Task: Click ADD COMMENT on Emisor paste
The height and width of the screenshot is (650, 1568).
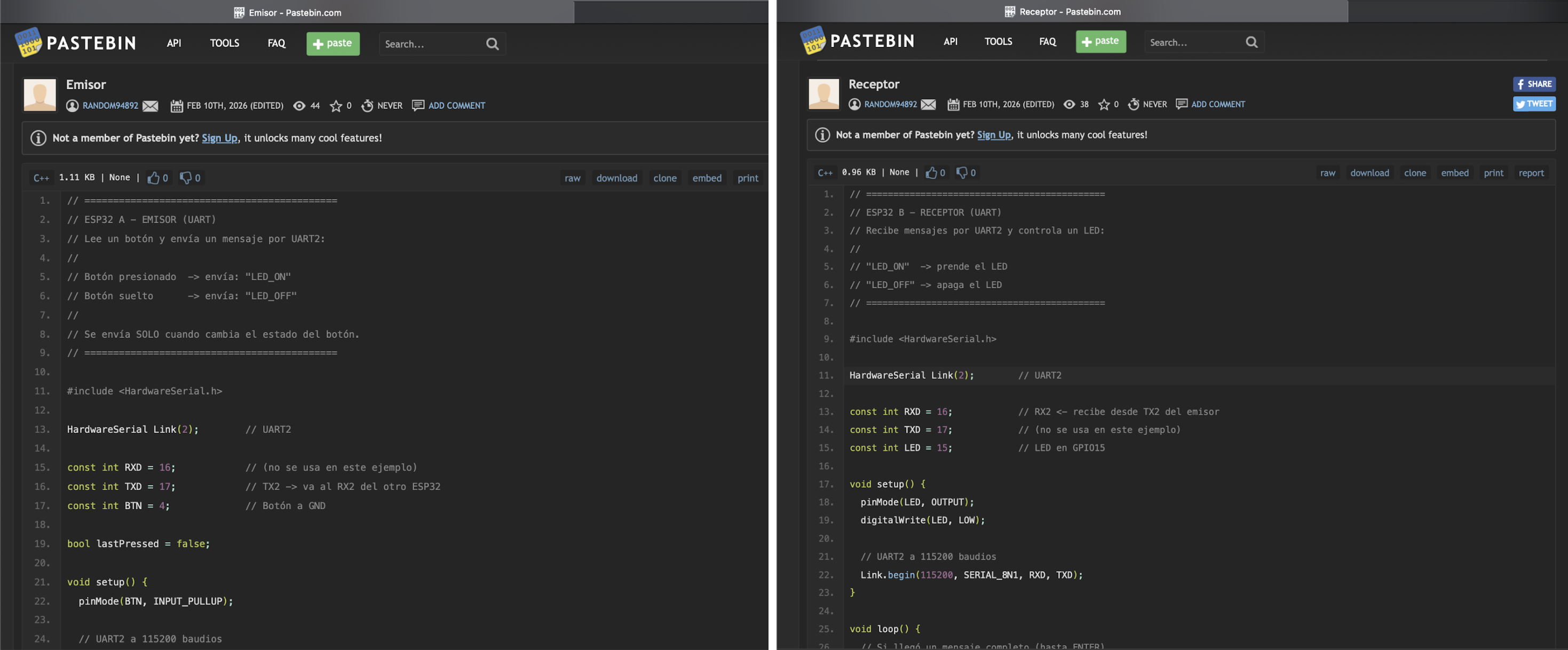Action: [x=456, y=106]
